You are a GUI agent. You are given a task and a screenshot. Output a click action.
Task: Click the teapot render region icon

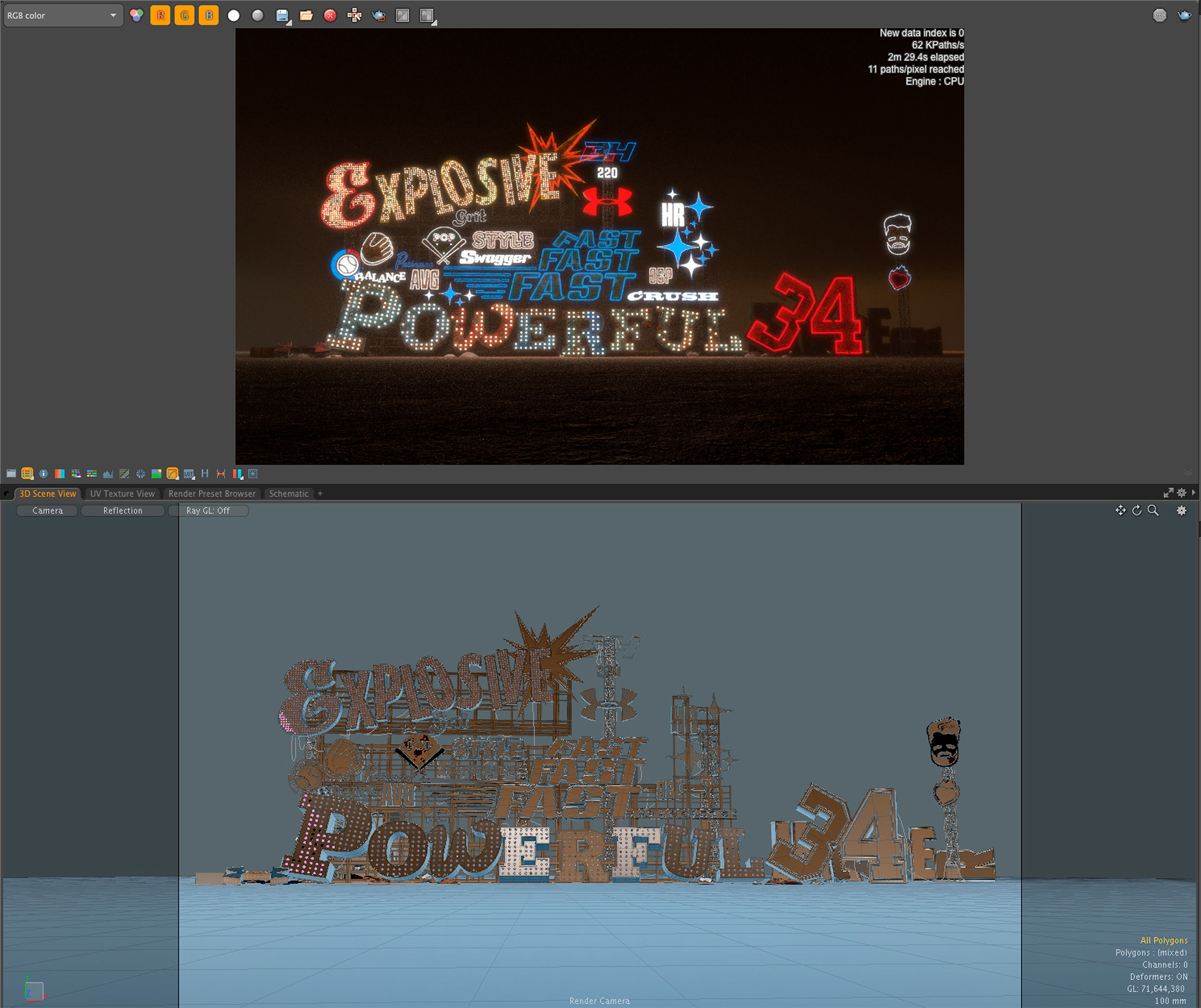(378, 16)
